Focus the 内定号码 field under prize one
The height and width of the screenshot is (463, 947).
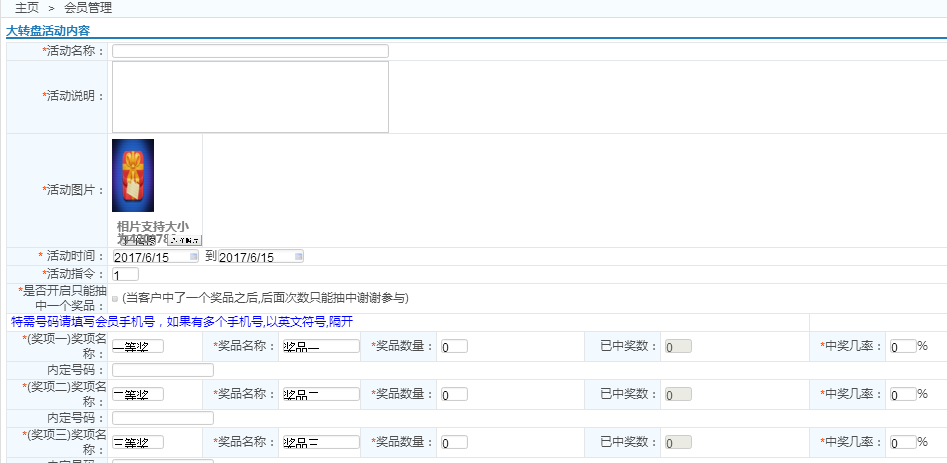[x=162, y=370]
